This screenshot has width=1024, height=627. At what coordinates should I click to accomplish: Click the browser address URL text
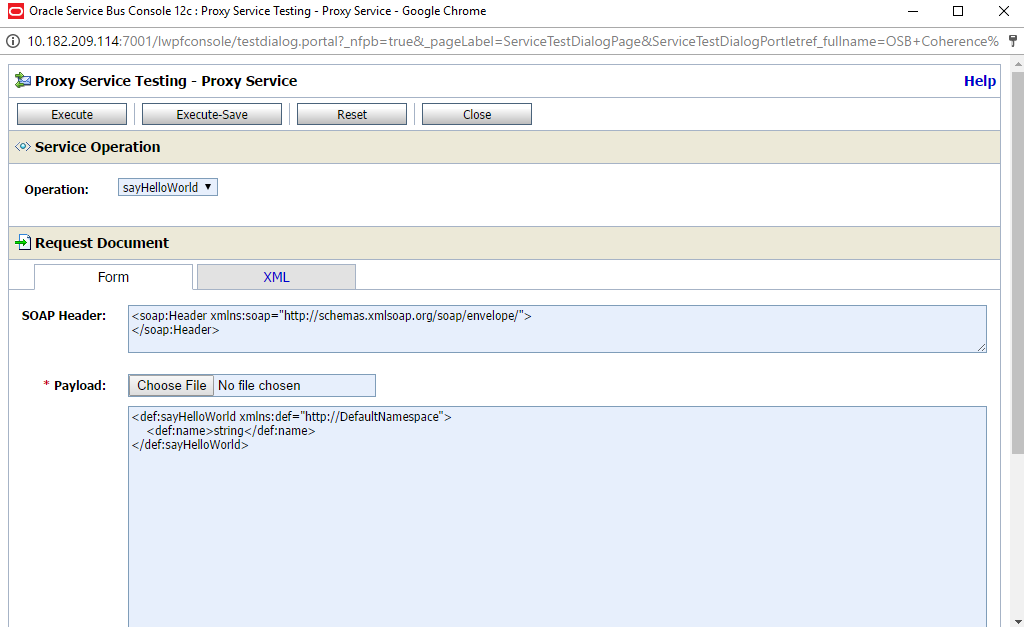pyautogui.click(x=513, y=41)
